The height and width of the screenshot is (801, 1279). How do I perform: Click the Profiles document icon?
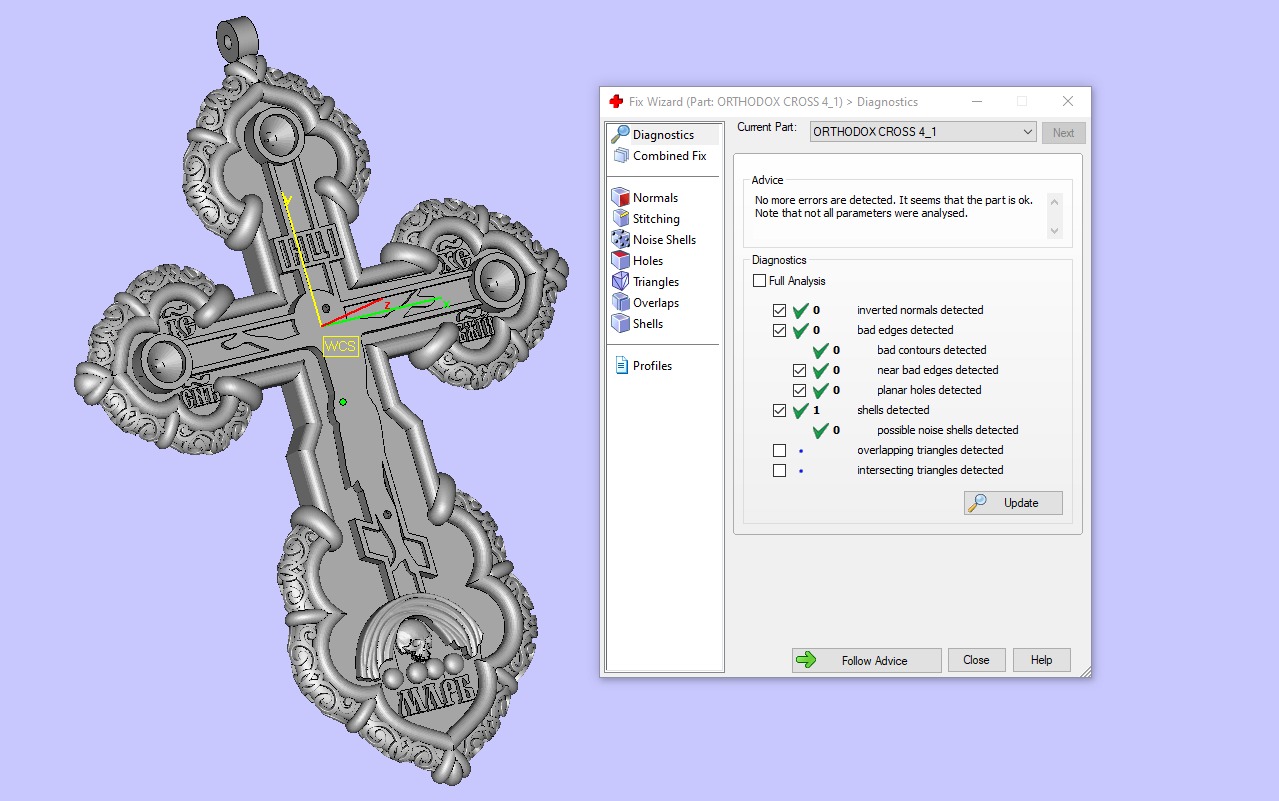tap(621, 366)
